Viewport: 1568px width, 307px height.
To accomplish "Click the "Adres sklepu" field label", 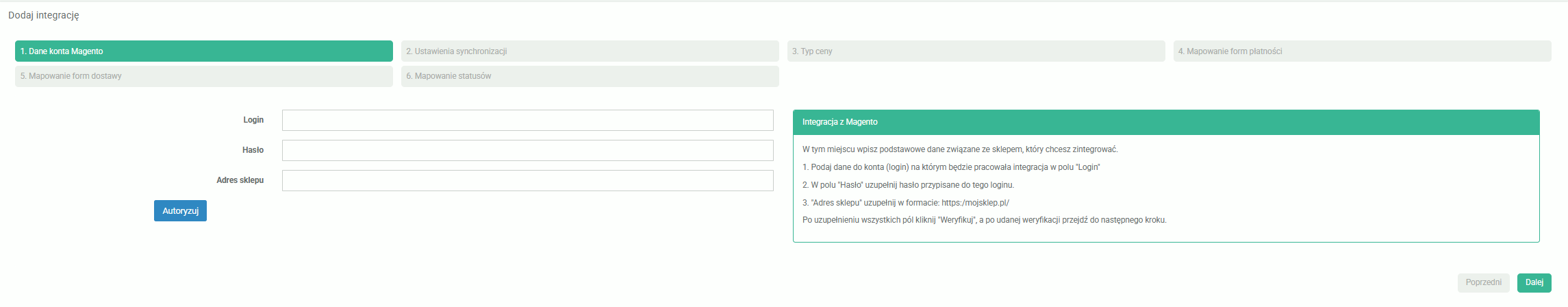I will [240, 180].
